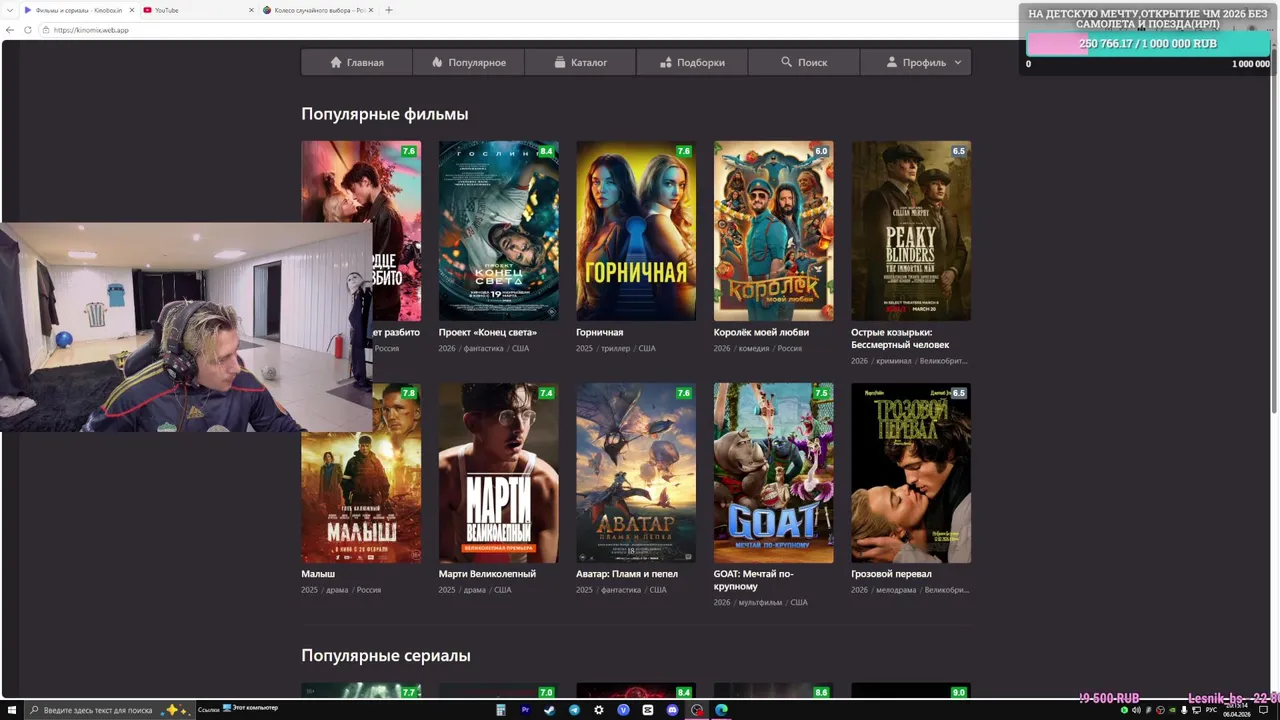
Task: Open the GOAT movie poster
Action: 773,473
